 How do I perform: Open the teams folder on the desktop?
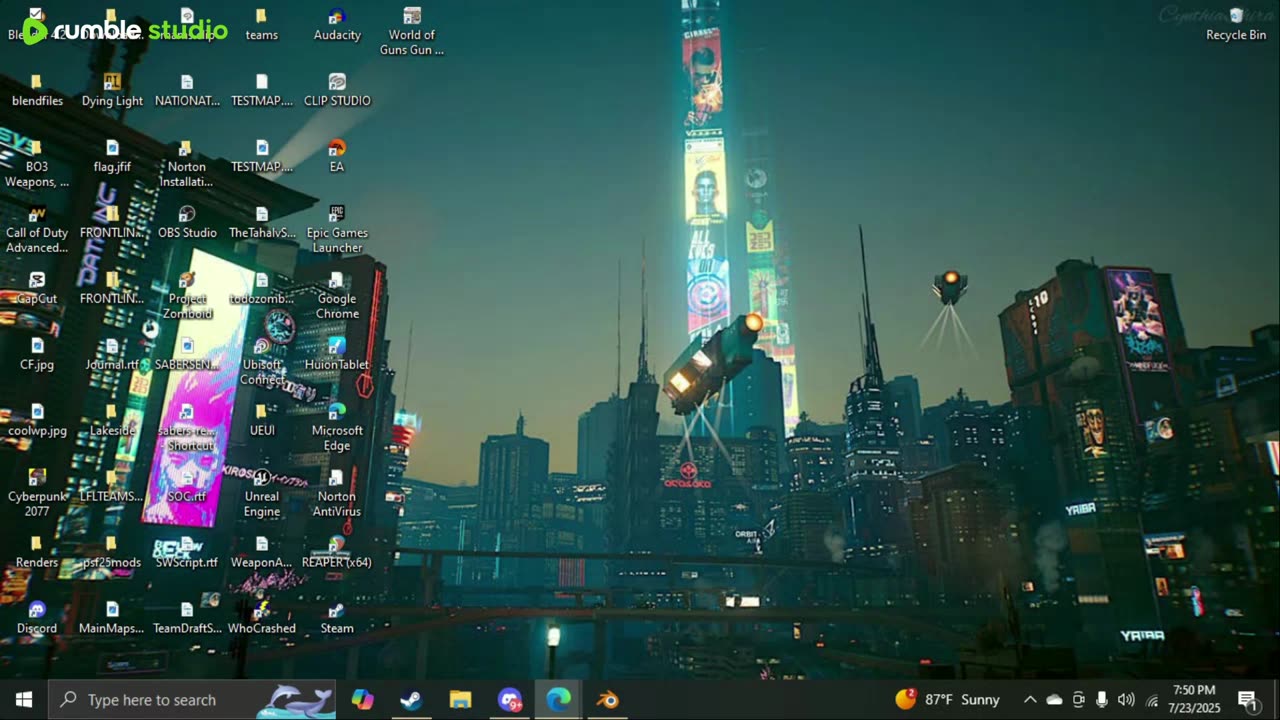click(x=261, y=24)
